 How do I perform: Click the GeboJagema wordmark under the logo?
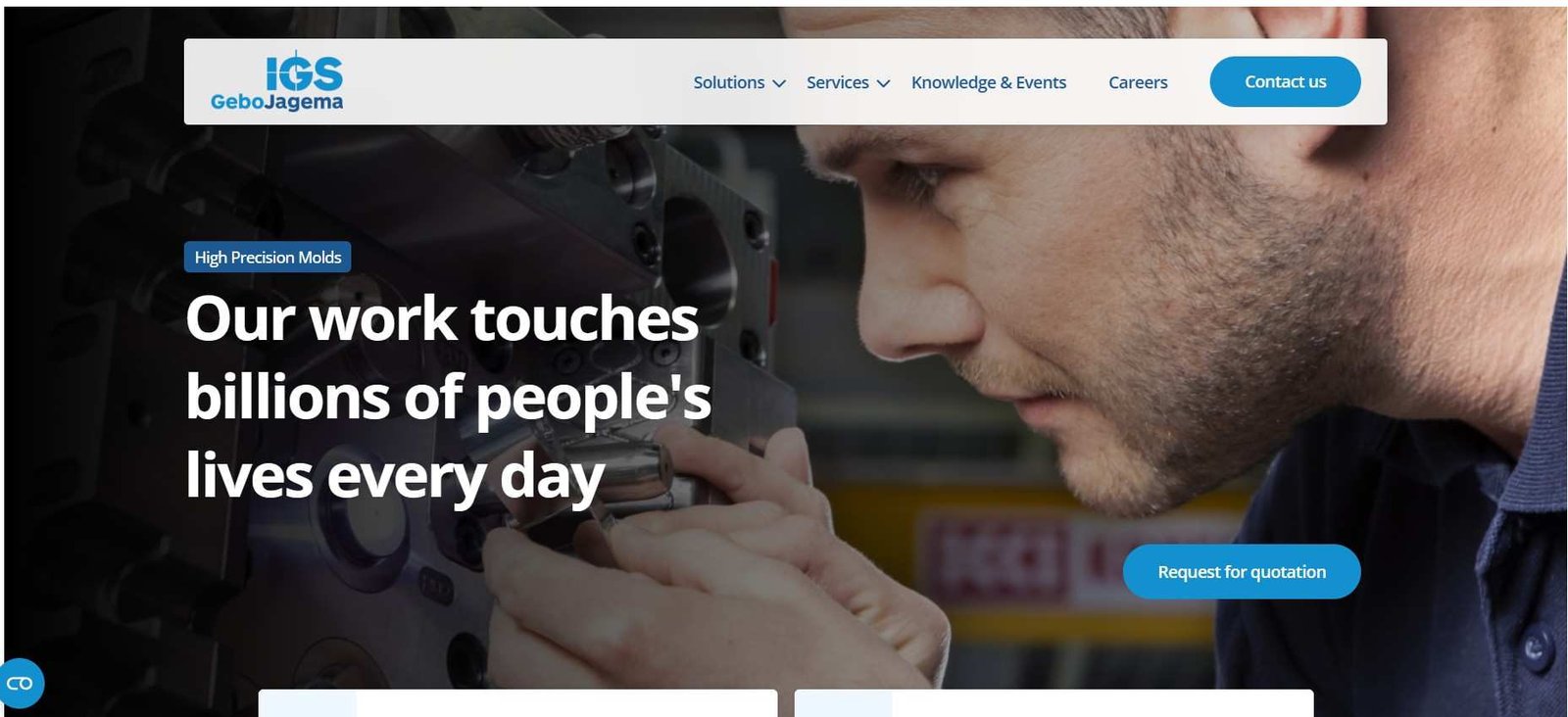276,102
